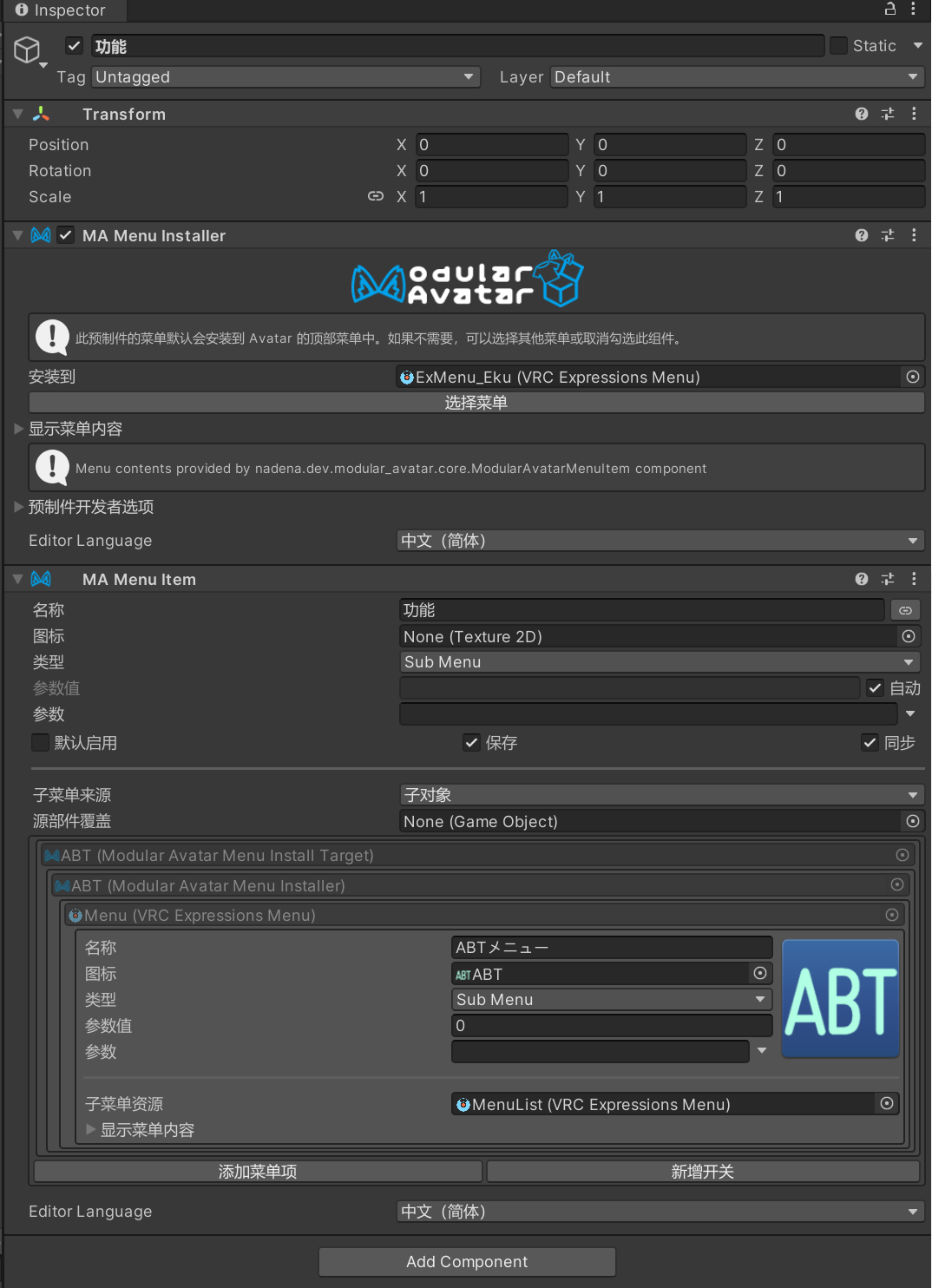Click link icon beside 名称 field
Viewport: 932px width, 1288px height.
905,610
